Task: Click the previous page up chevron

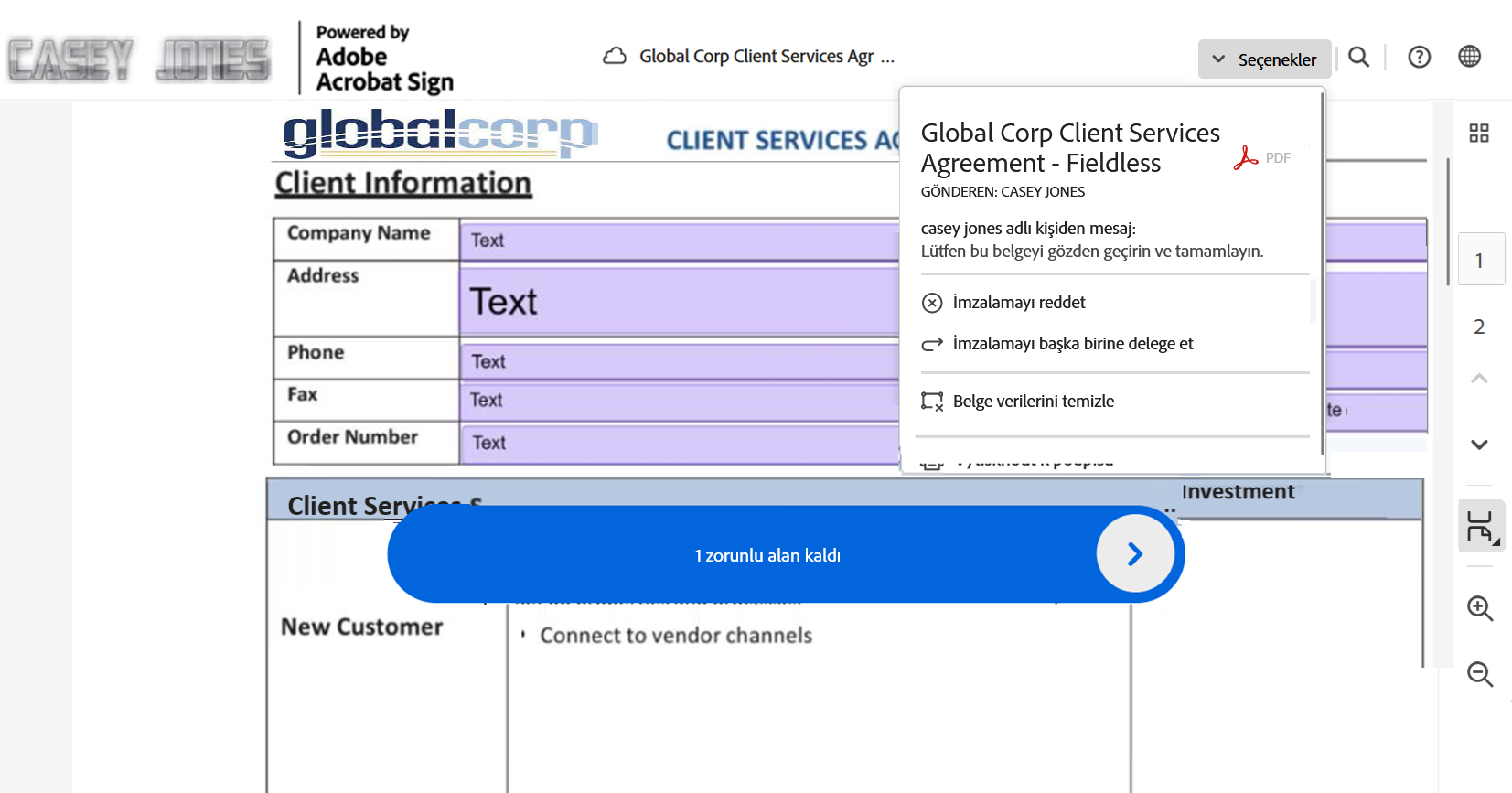Action: [x=1479, y=378]
